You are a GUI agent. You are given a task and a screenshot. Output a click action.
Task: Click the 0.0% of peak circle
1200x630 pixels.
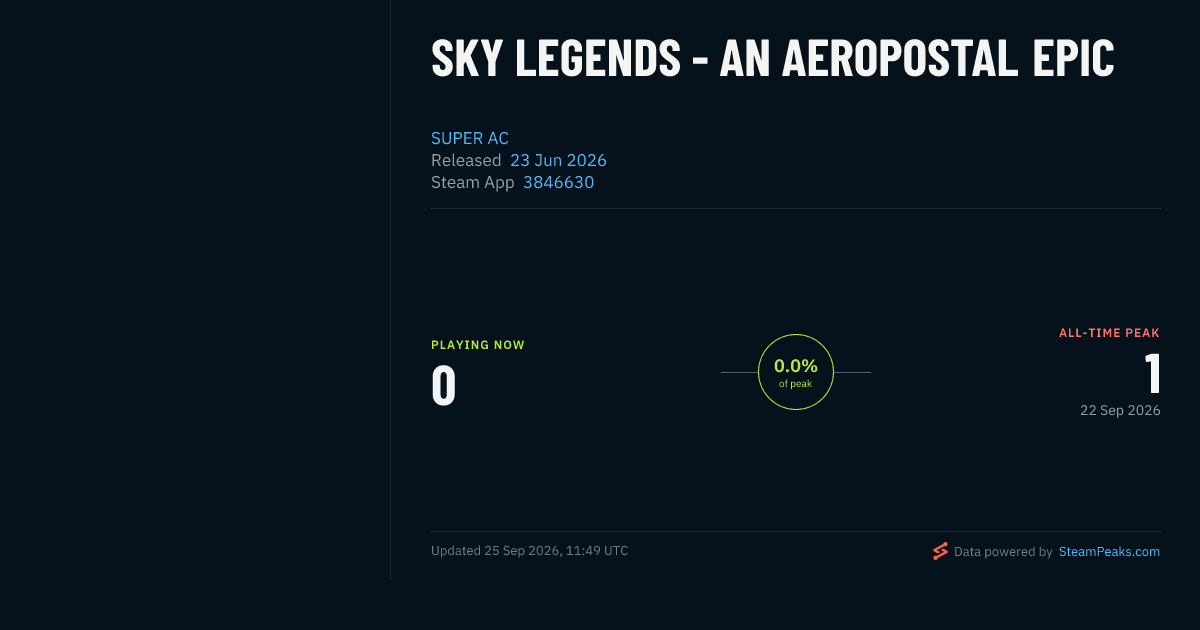coord(796,372)
